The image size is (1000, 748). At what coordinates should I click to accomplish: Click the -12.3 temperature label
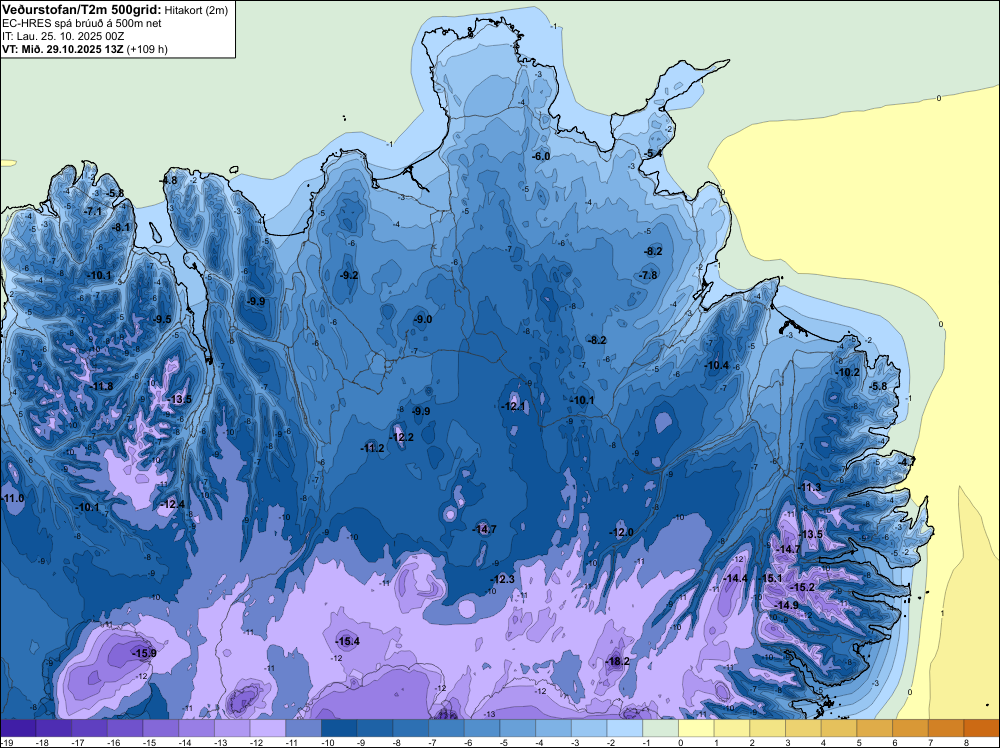[x=503, y=579]
